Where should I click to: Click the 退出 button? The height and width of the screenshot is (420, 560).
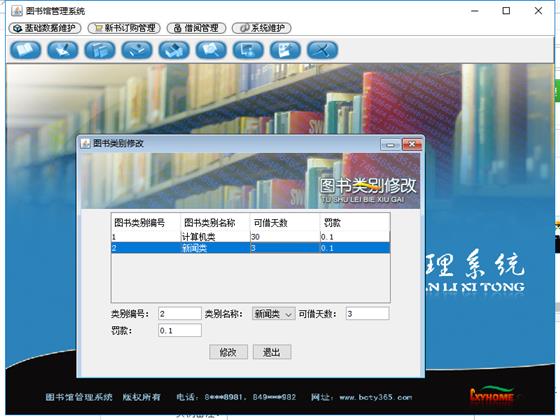tap(272, 352)
